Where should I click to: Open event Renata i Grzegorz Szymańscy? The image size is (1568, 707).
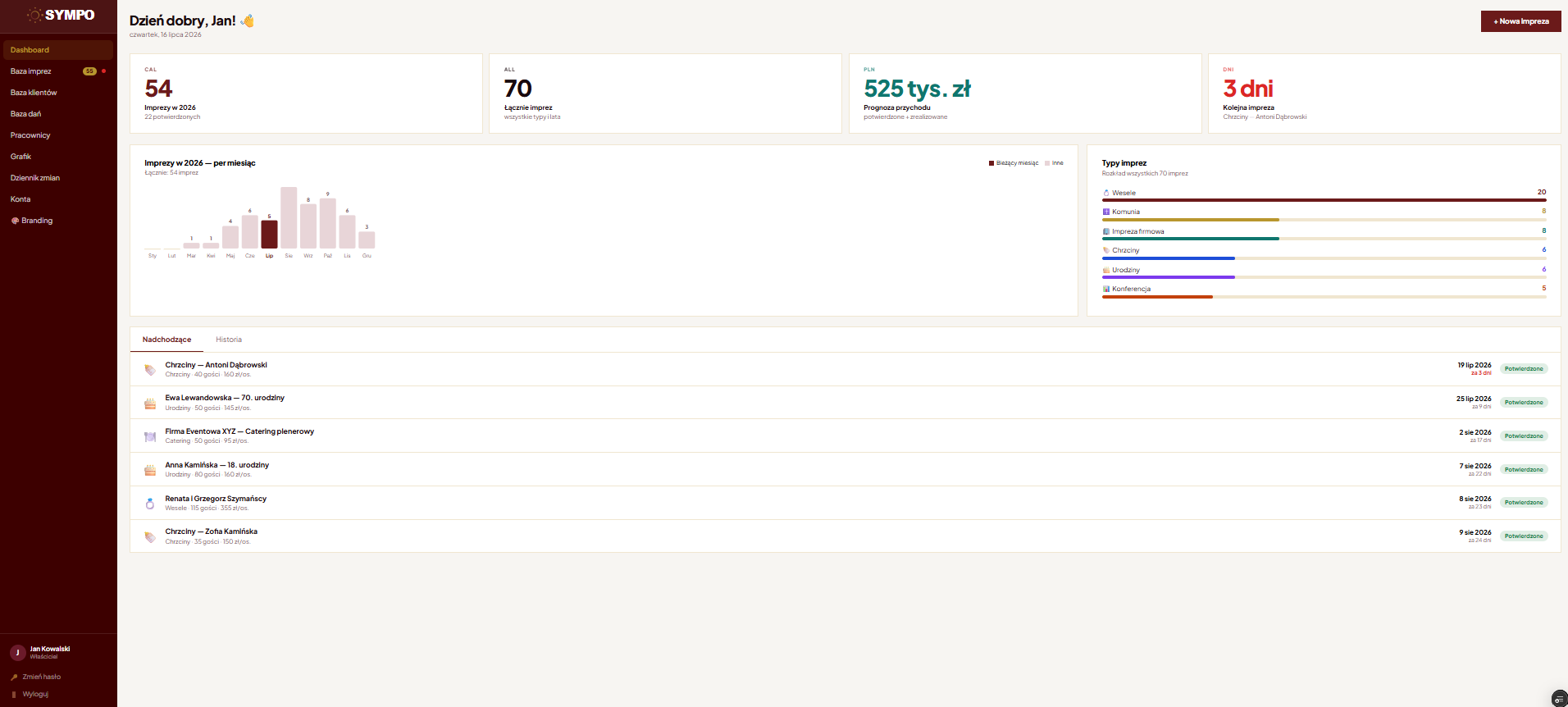point(845,503)
